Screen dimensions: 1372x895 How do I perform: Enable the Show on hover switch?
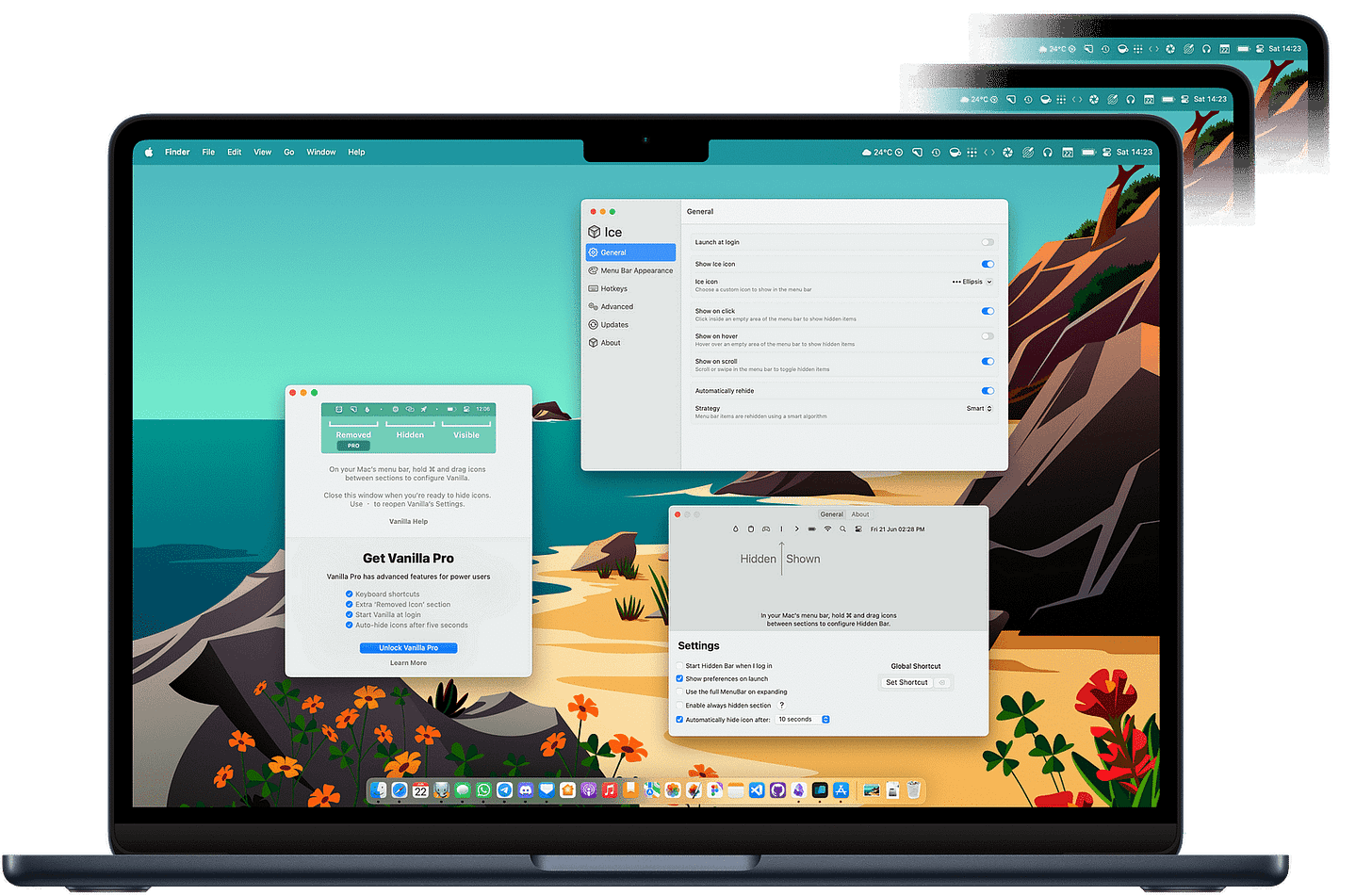pos(988,336)
